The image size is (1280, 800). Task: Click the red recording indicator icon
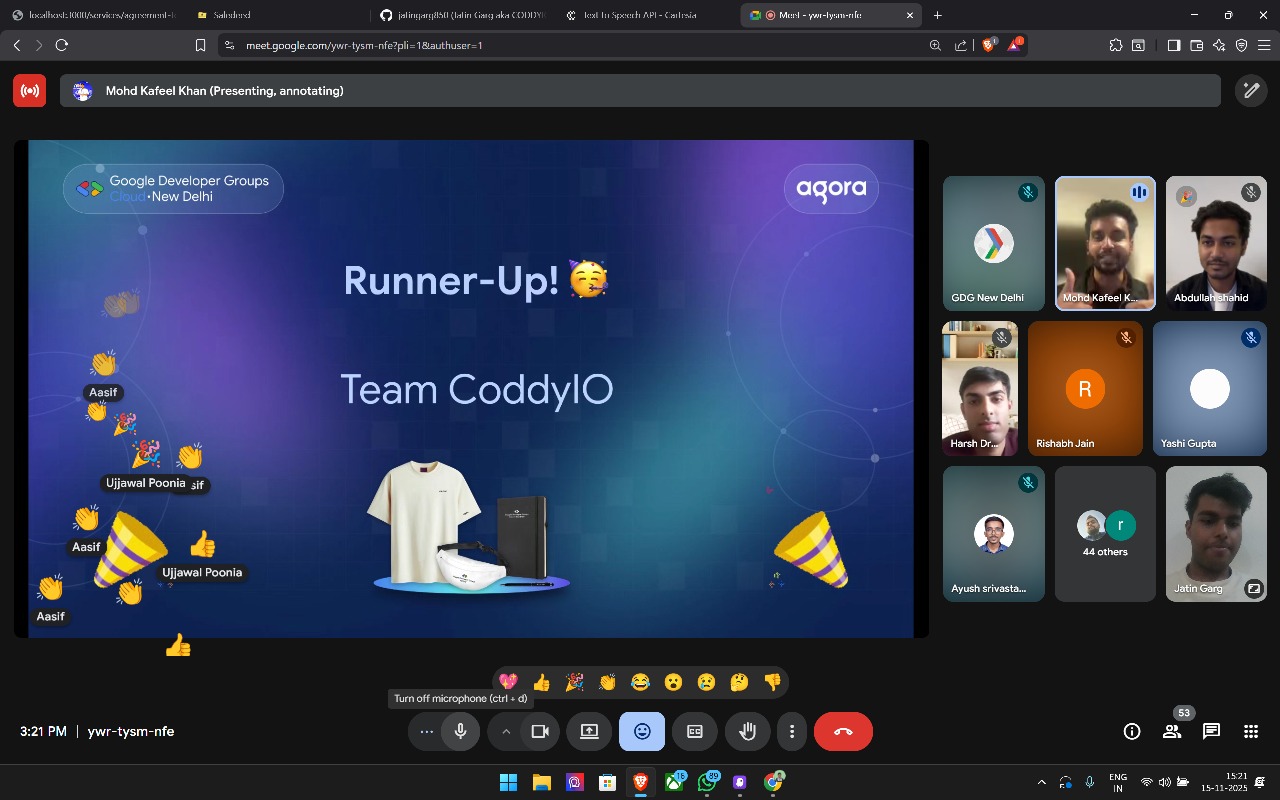[x=30, y=91]
